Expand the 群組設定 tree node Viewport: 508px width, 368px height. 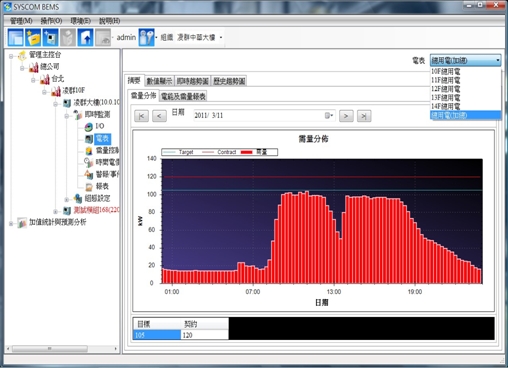[x=67, y=199]
